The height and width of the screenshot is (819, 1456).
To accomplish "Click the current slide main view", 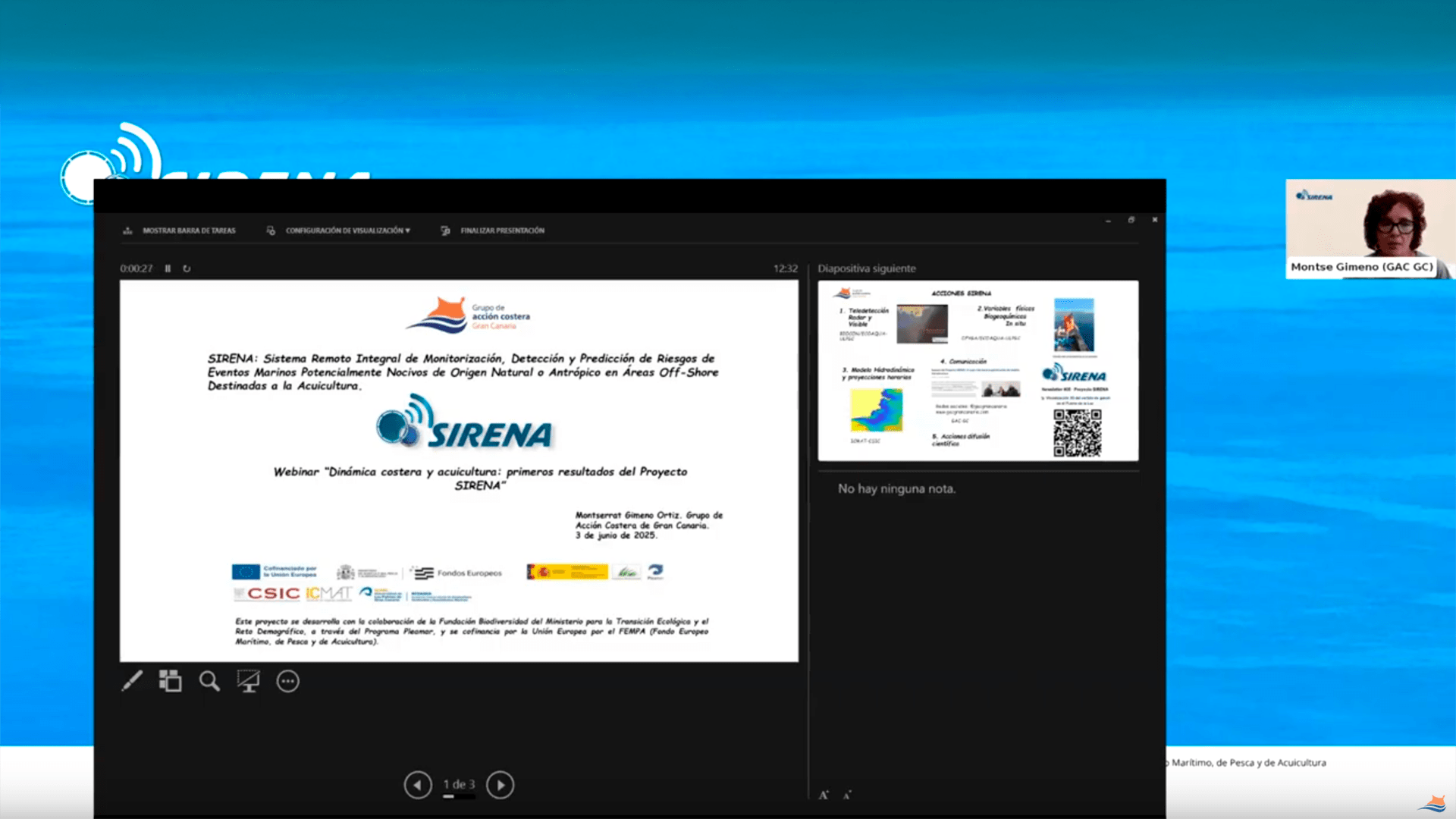I will (x=459, y=471).
